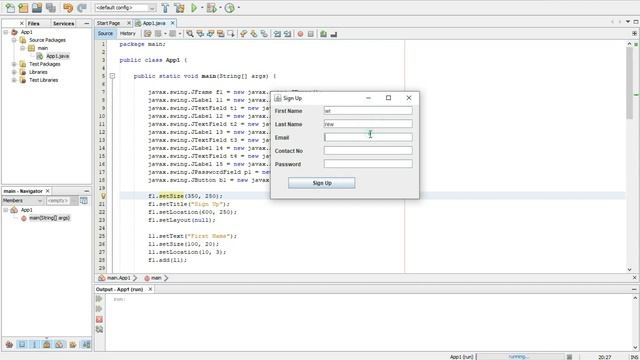Toggle Rectangular Selection in editor toolbar
The image size is (640, 360).
click(x=231, y=34)
